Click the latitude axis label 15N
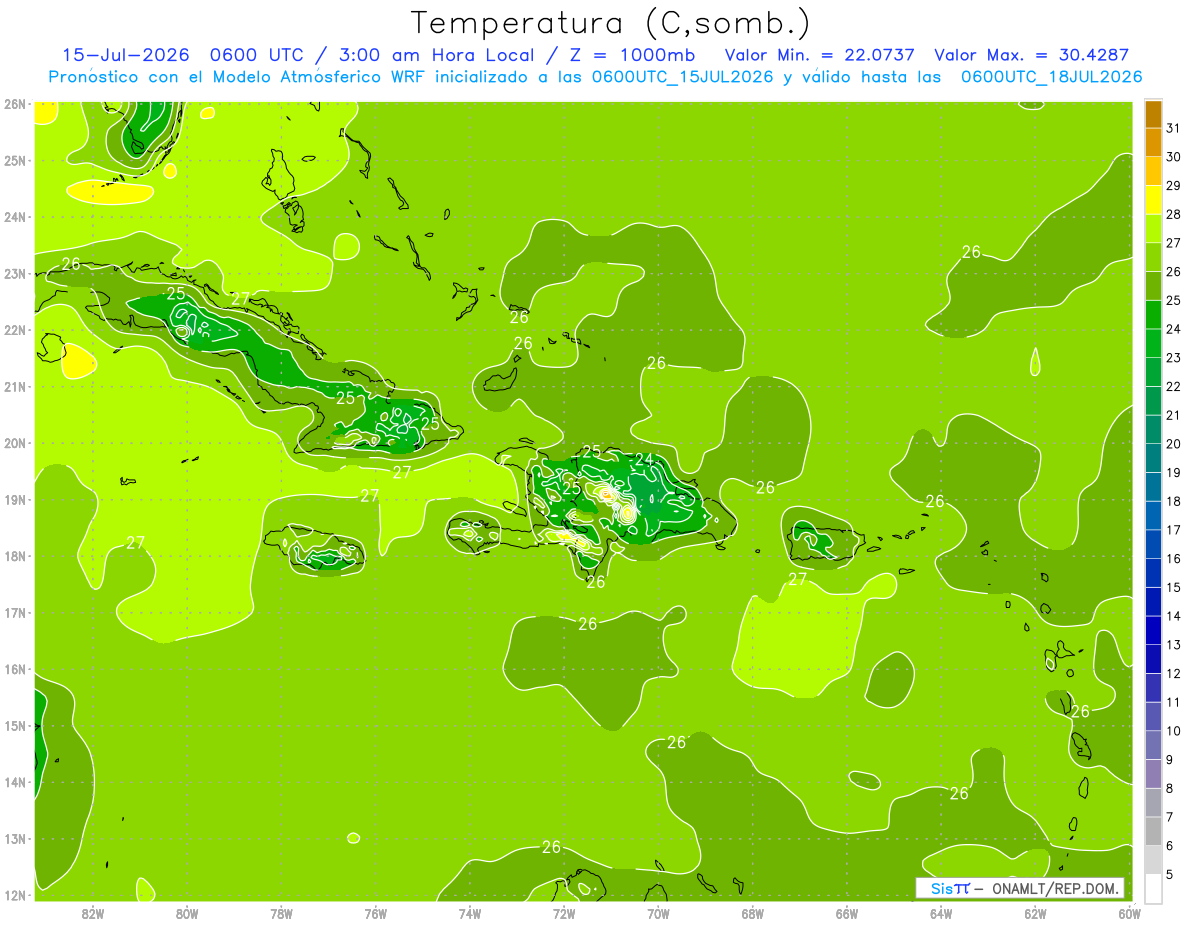 click(x=14, y=726)
